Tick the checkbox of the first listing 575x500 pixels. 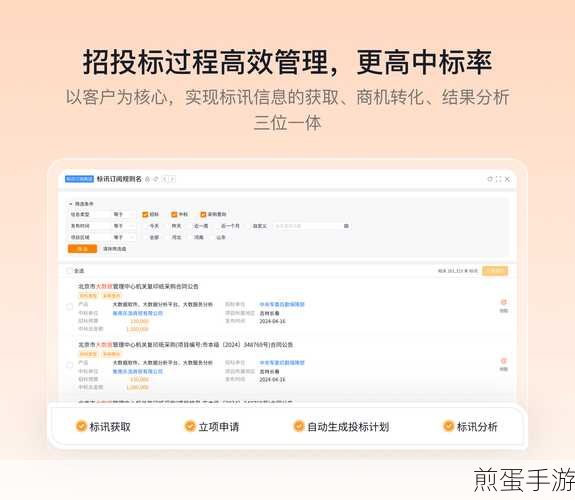point(69,307)
